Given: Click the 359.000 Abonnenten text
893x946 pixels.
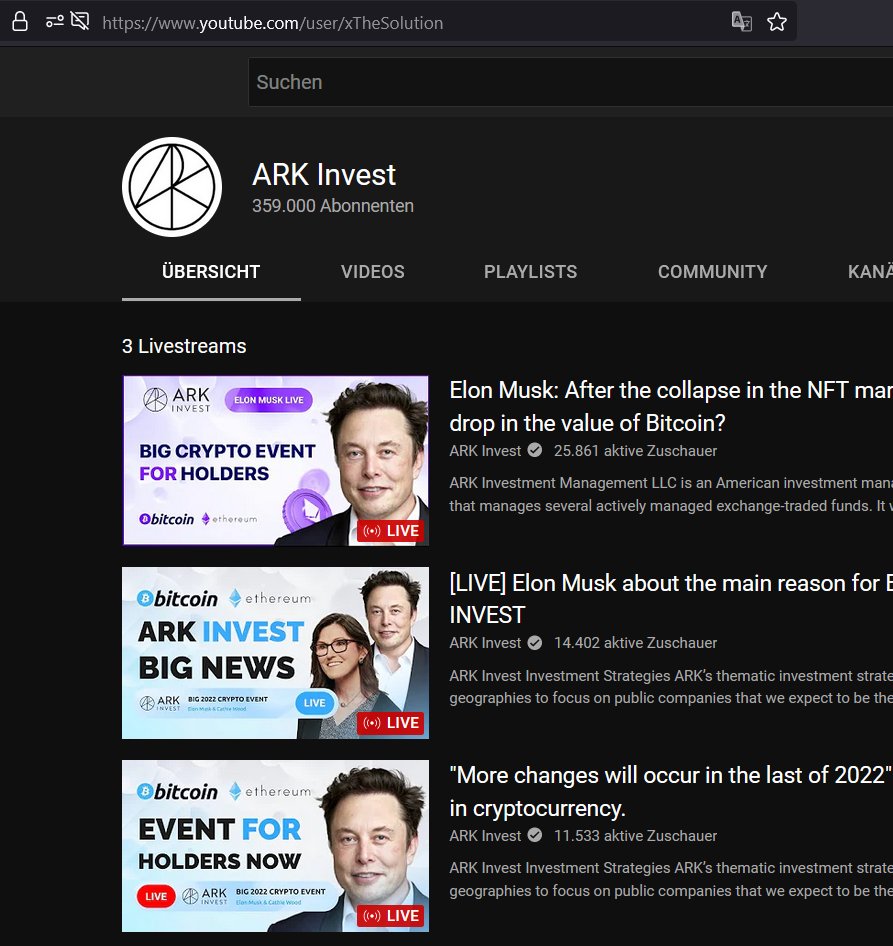Looking at the screenshot, I should point(333,206).
